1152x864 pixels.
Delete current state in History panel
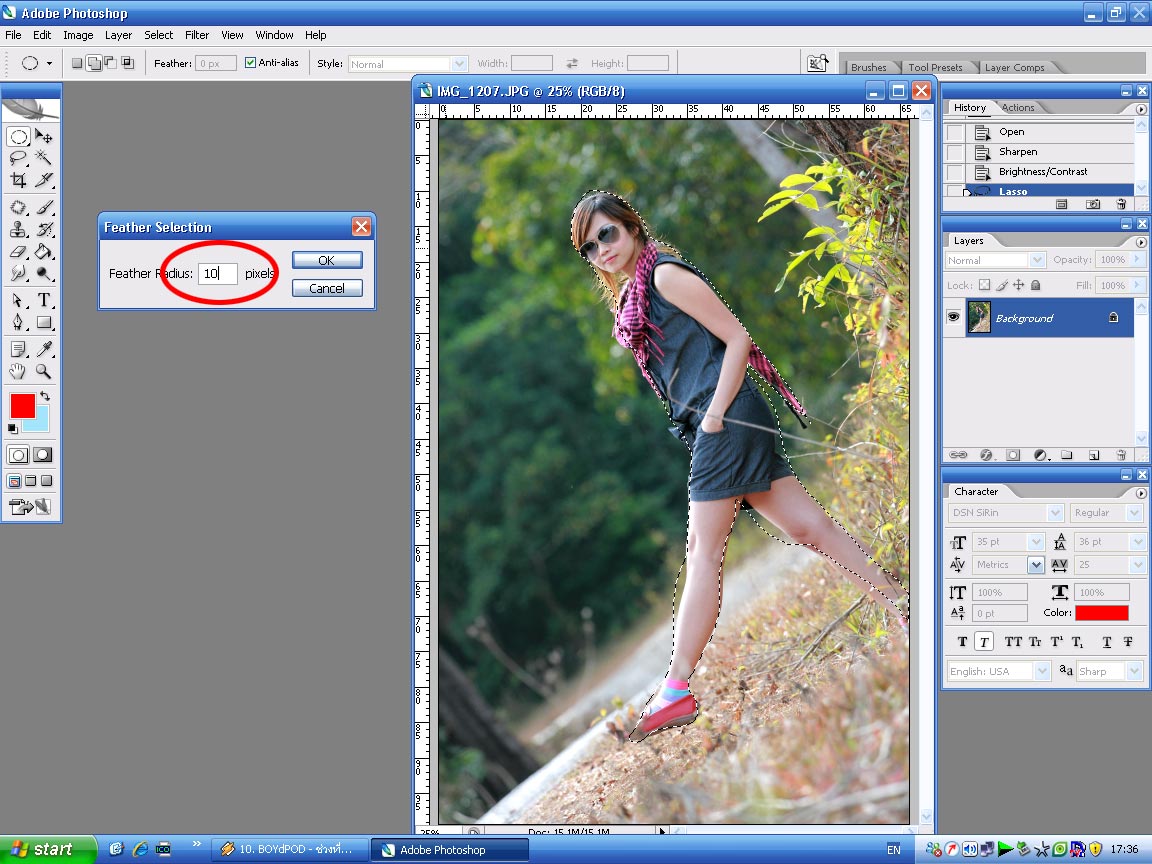[x=1120, y=204]
